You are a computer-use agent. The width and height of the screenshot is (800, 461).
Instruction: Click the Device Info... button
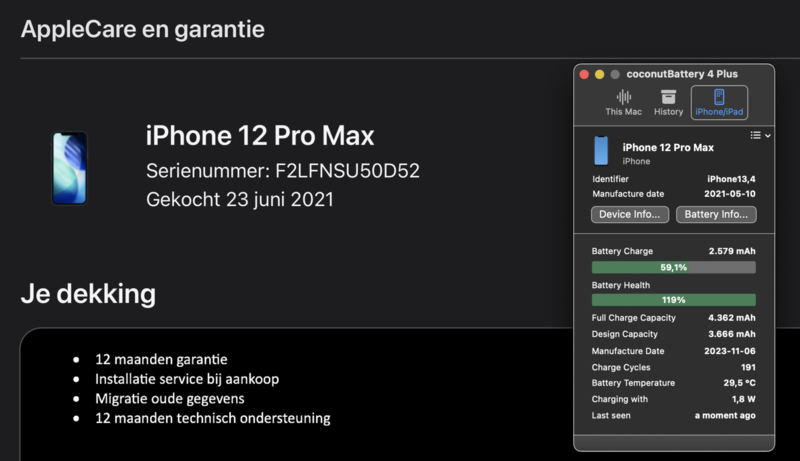tap(630, 214)
